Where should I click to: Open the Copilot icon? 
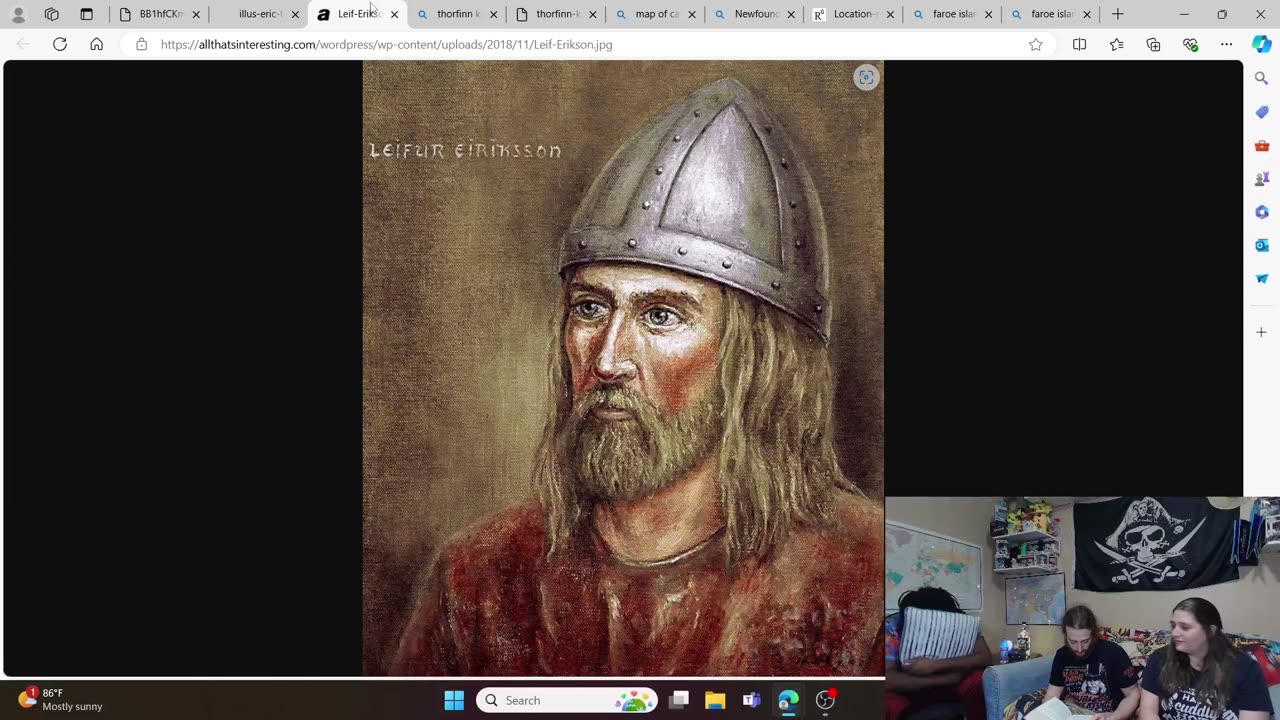point(1261,44)
